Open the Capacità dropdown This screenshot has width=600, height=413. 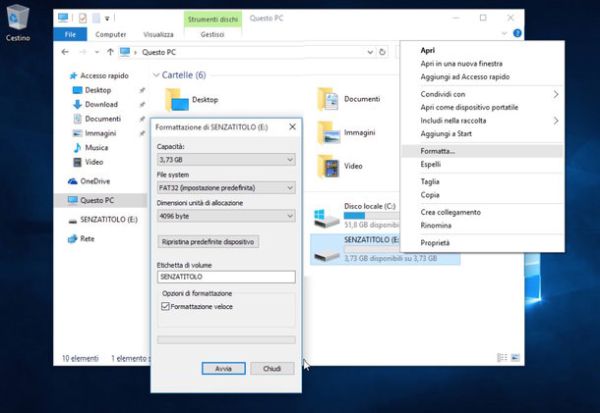pyautogui.click(x=226, y=159)
